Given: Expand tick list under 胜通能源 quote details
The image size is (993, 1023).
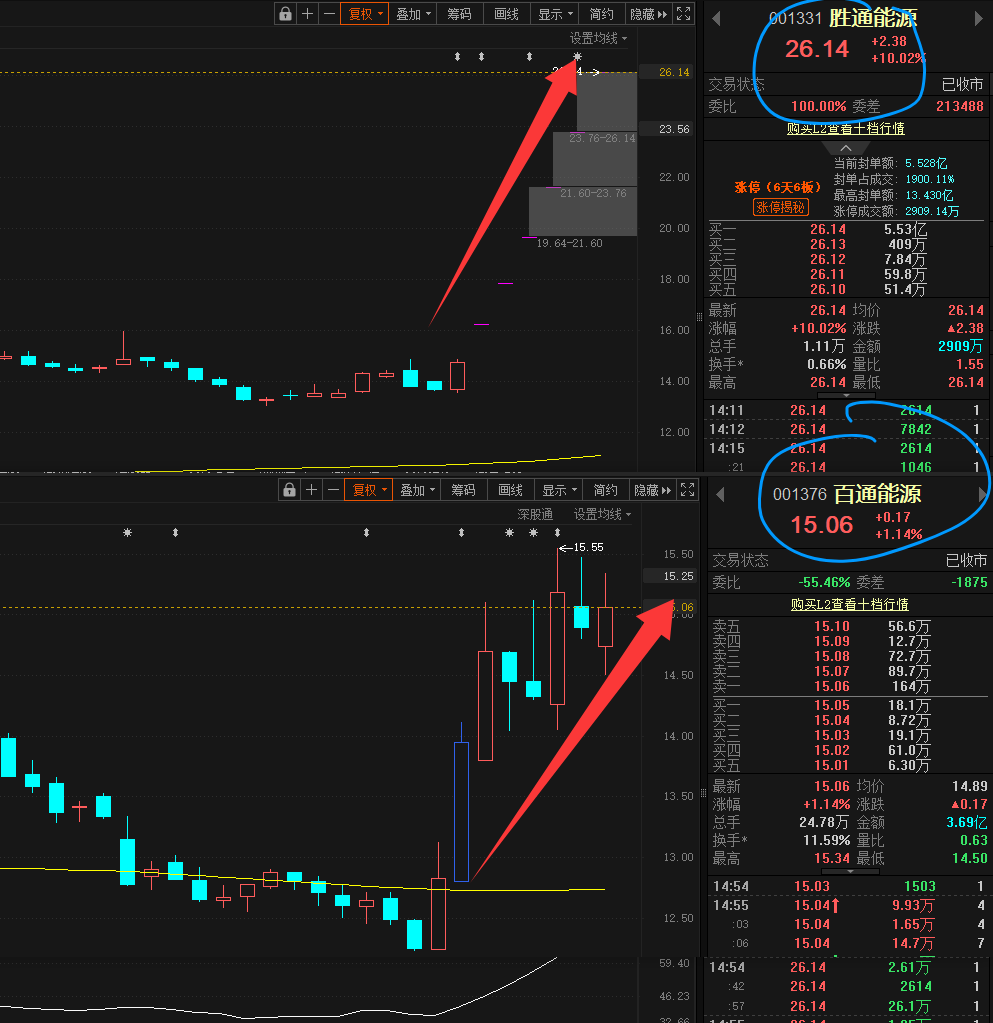Looking at the screenshot, I should click(846, 396).
